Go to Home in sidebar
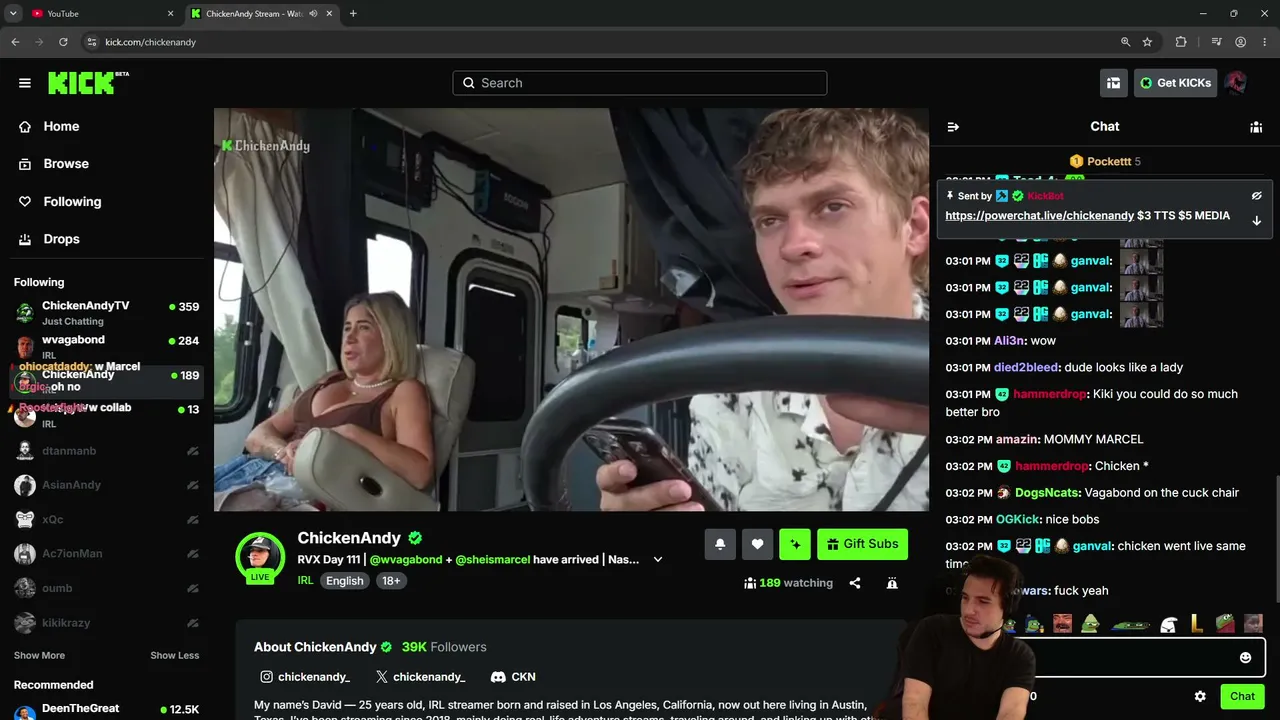The width and height of the screenshot is (1280, 720). tap(61, 126)
